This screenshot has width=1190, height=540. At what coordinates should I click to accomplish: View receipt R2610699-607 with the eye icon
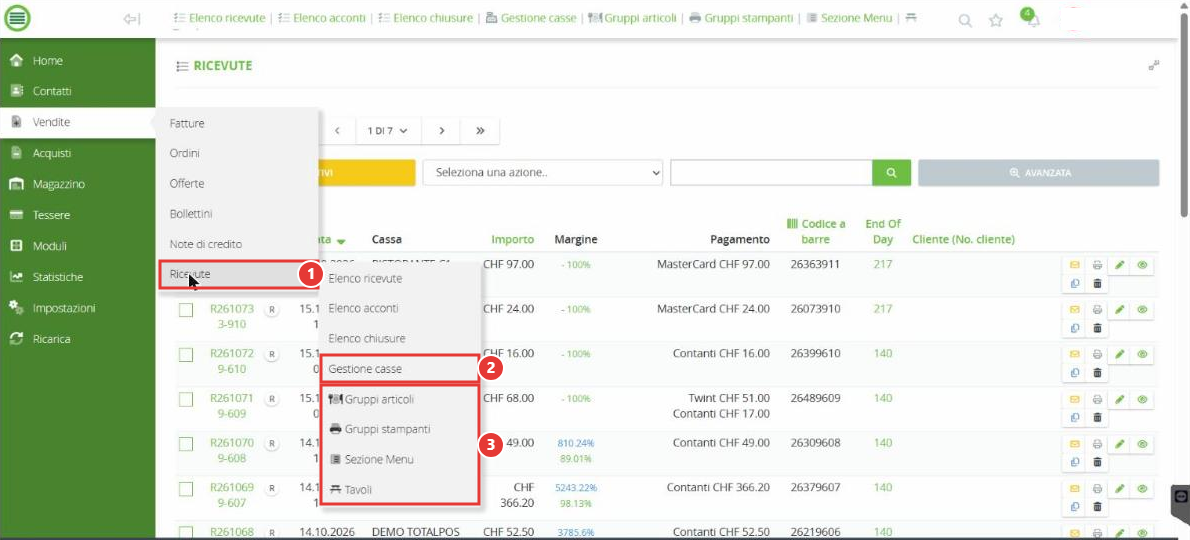pos(1142,488)
